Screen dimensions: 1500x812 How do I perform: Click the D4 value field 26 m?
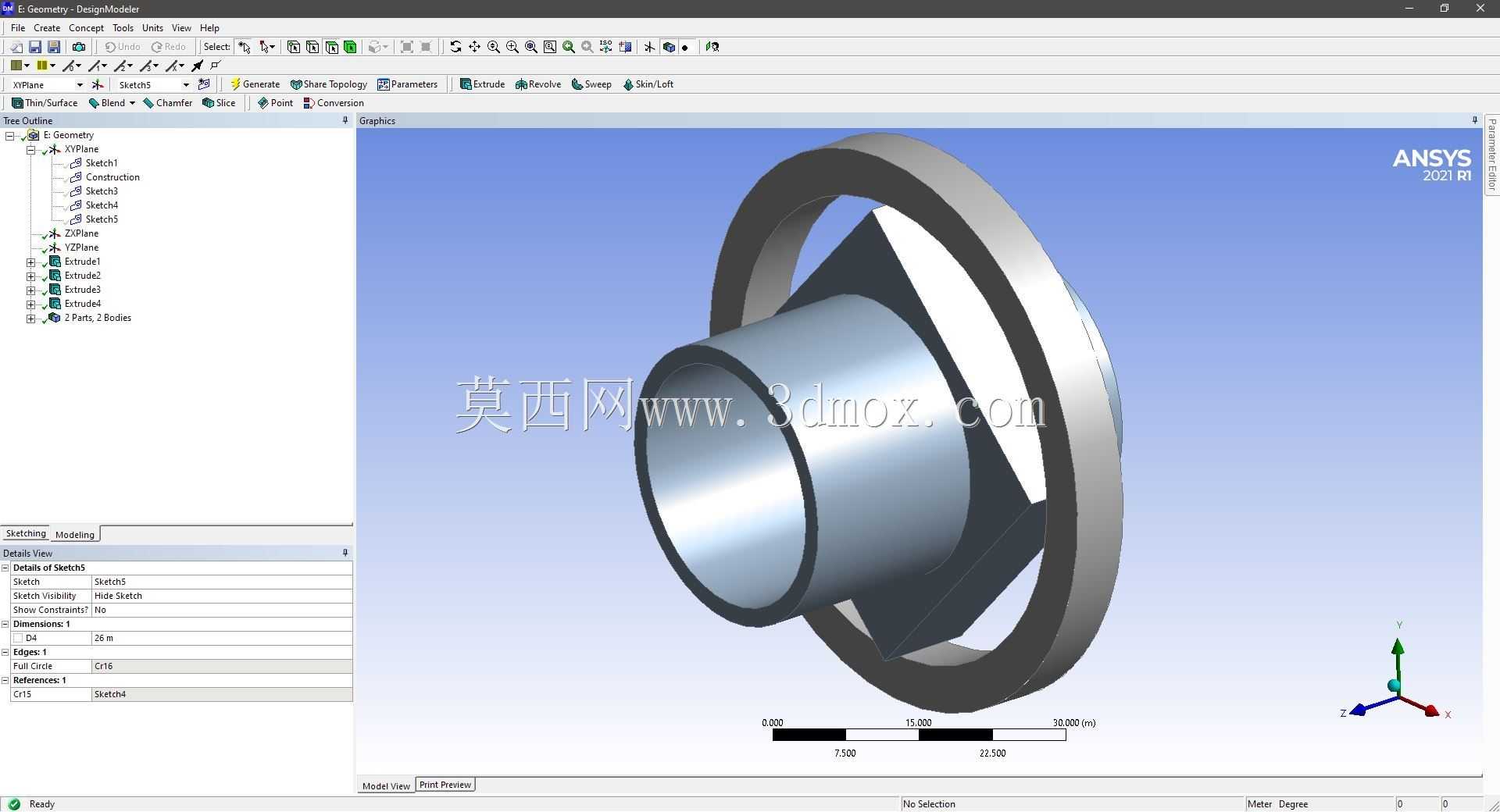click(x=222, y=638)
